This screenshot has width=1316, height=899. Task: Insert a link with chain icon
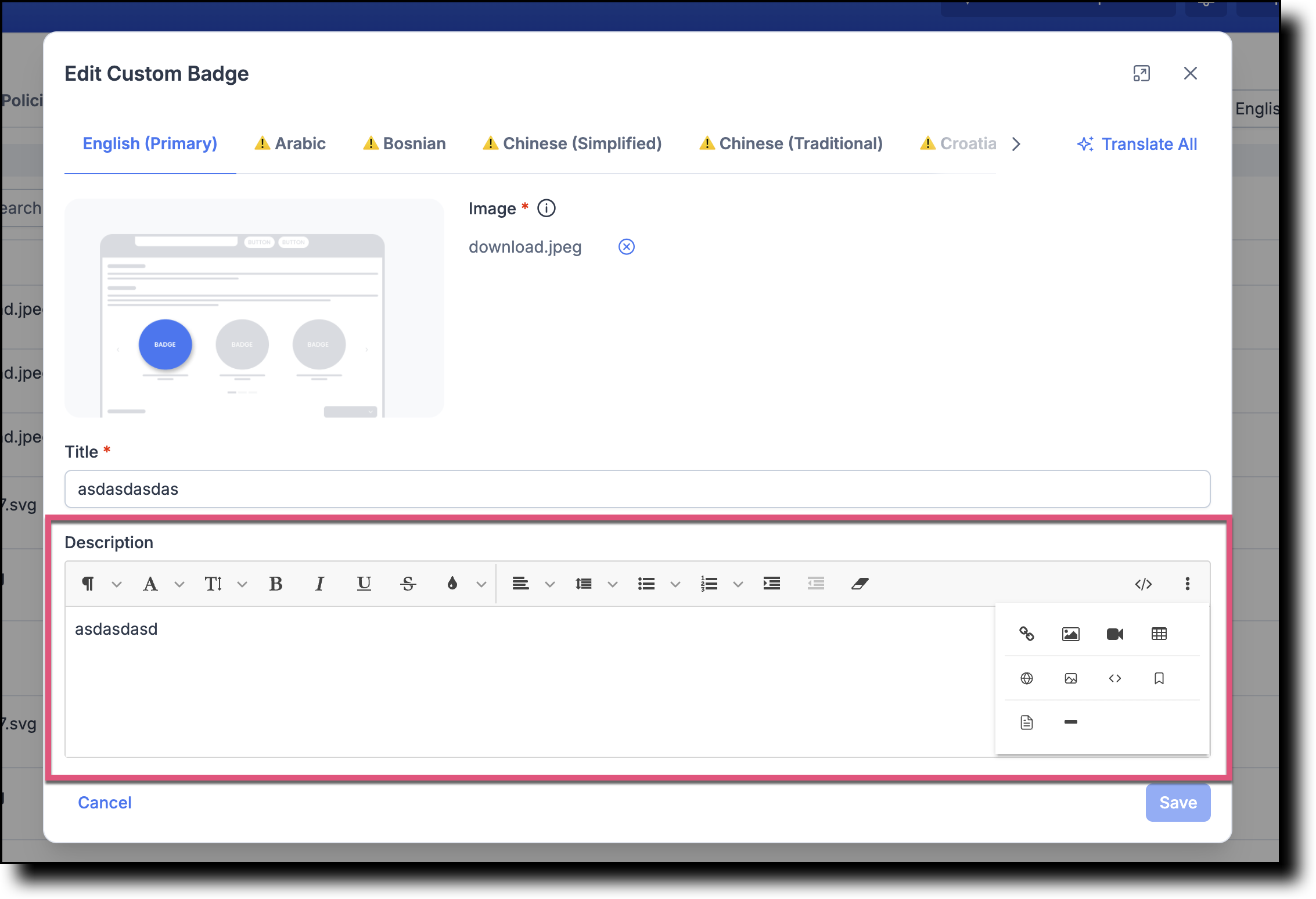(x=1026, y=634)
